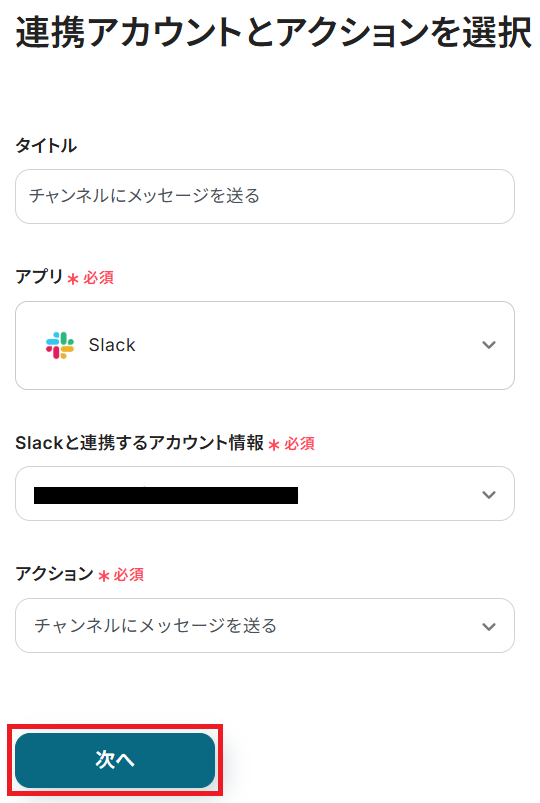This screenshot has height=803, width=540.
Task: Click the Slack logo icon
Action: pos(60,345)
